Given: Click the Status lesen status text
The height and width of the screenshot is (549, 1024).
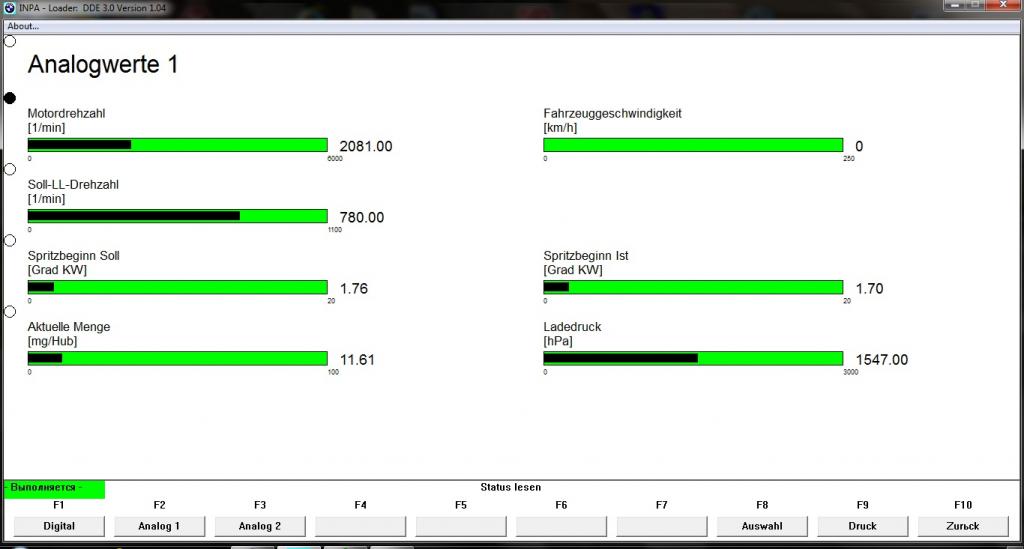Looking at the screenshot, I should pyautogui.click(x=511, y=487).
